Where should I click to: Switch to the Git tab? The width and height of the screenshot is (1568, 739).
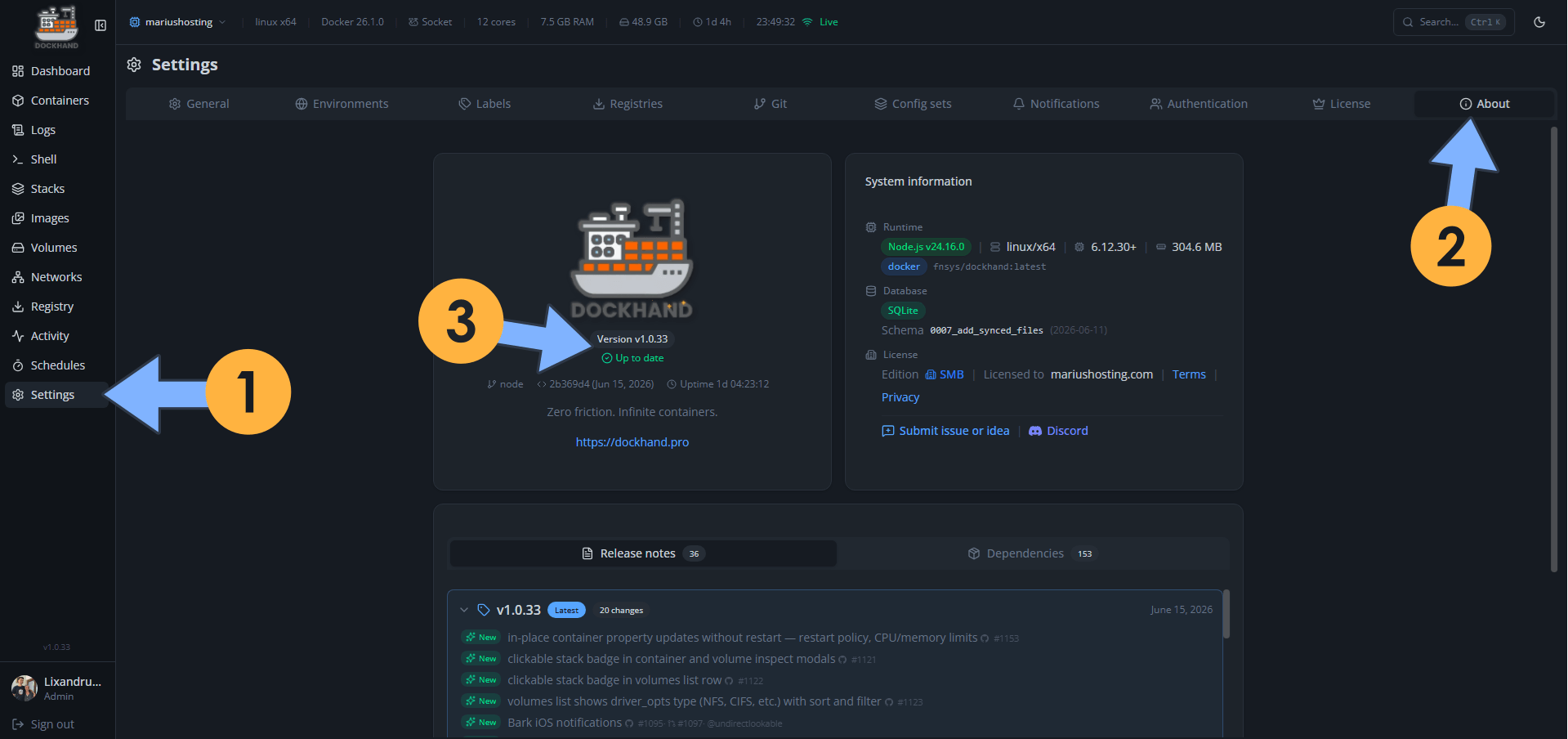click(771, 104)
